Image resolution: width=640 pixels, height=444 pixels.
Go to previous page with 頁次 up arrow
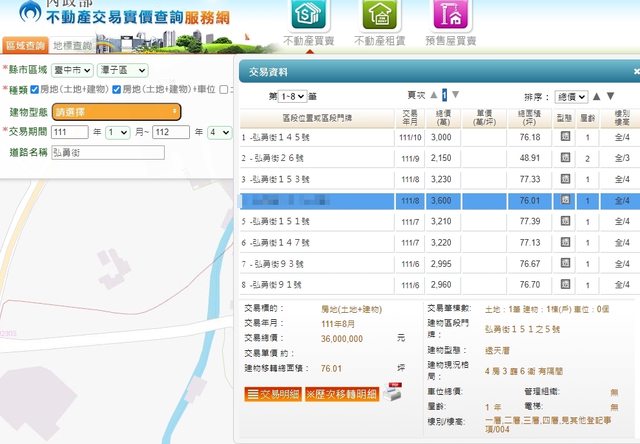pyautogui.click(x=434, y=97)
